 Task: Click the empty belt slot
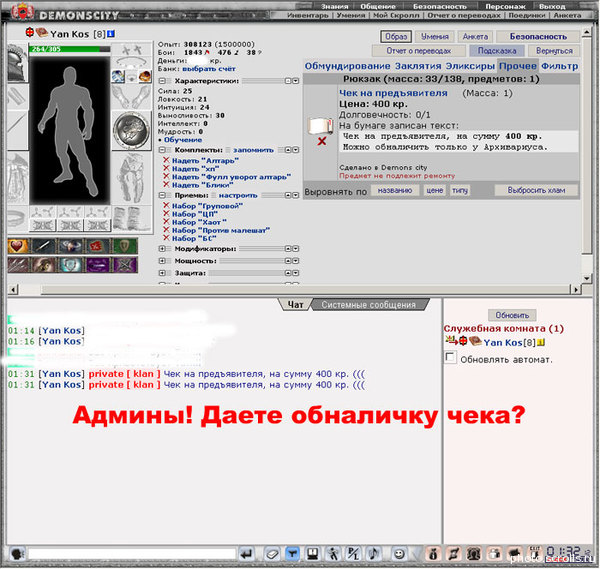18,219
